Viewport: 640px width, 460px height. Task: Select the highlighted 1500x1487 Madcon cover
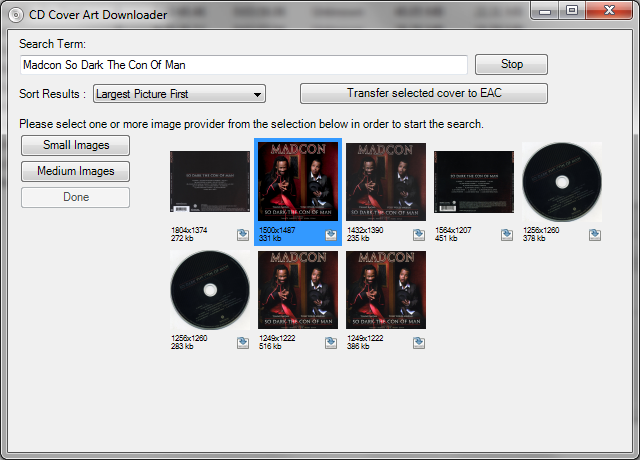click(x=298, y=182)
